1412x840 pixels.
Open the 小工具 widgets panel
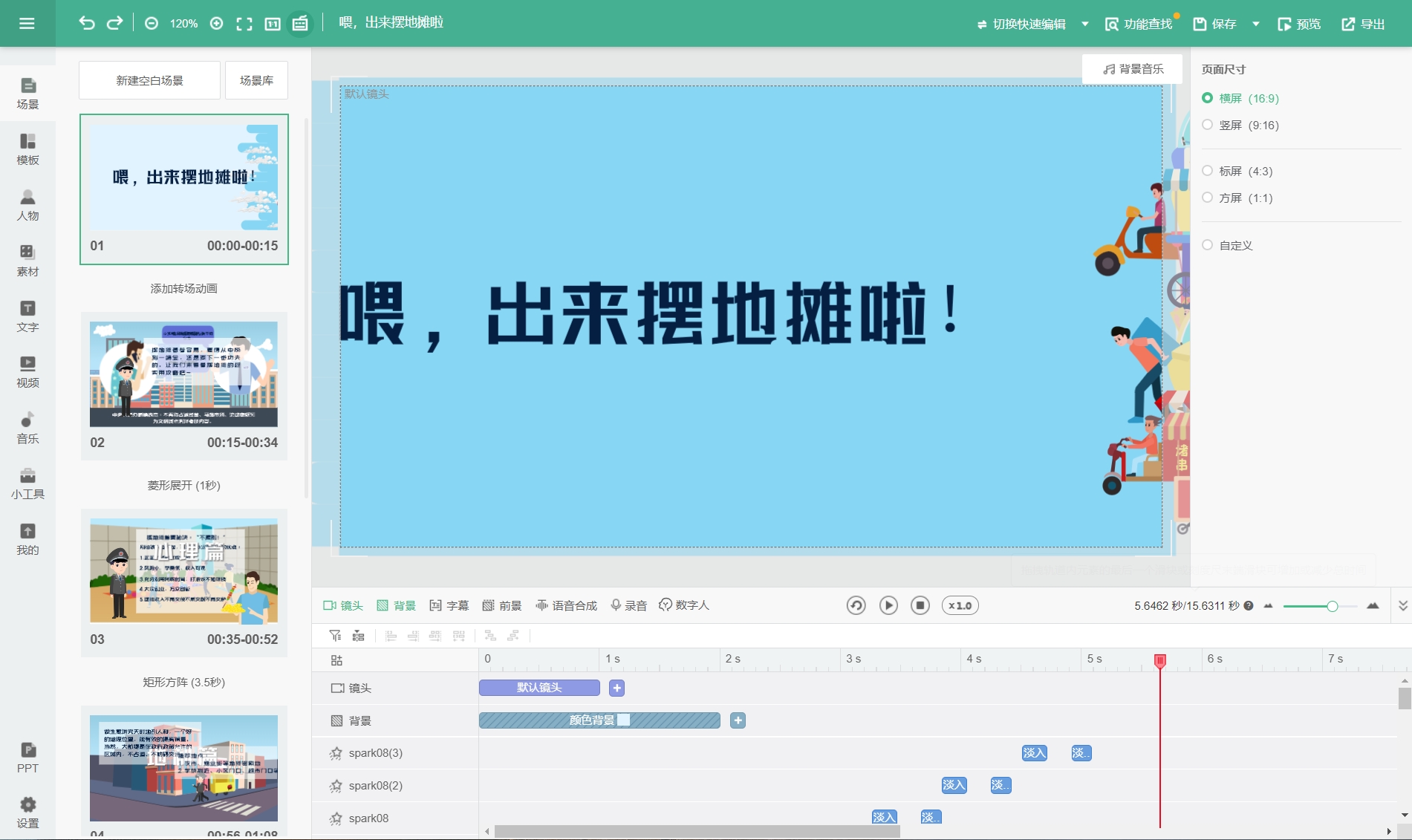[x=27, y=484]
